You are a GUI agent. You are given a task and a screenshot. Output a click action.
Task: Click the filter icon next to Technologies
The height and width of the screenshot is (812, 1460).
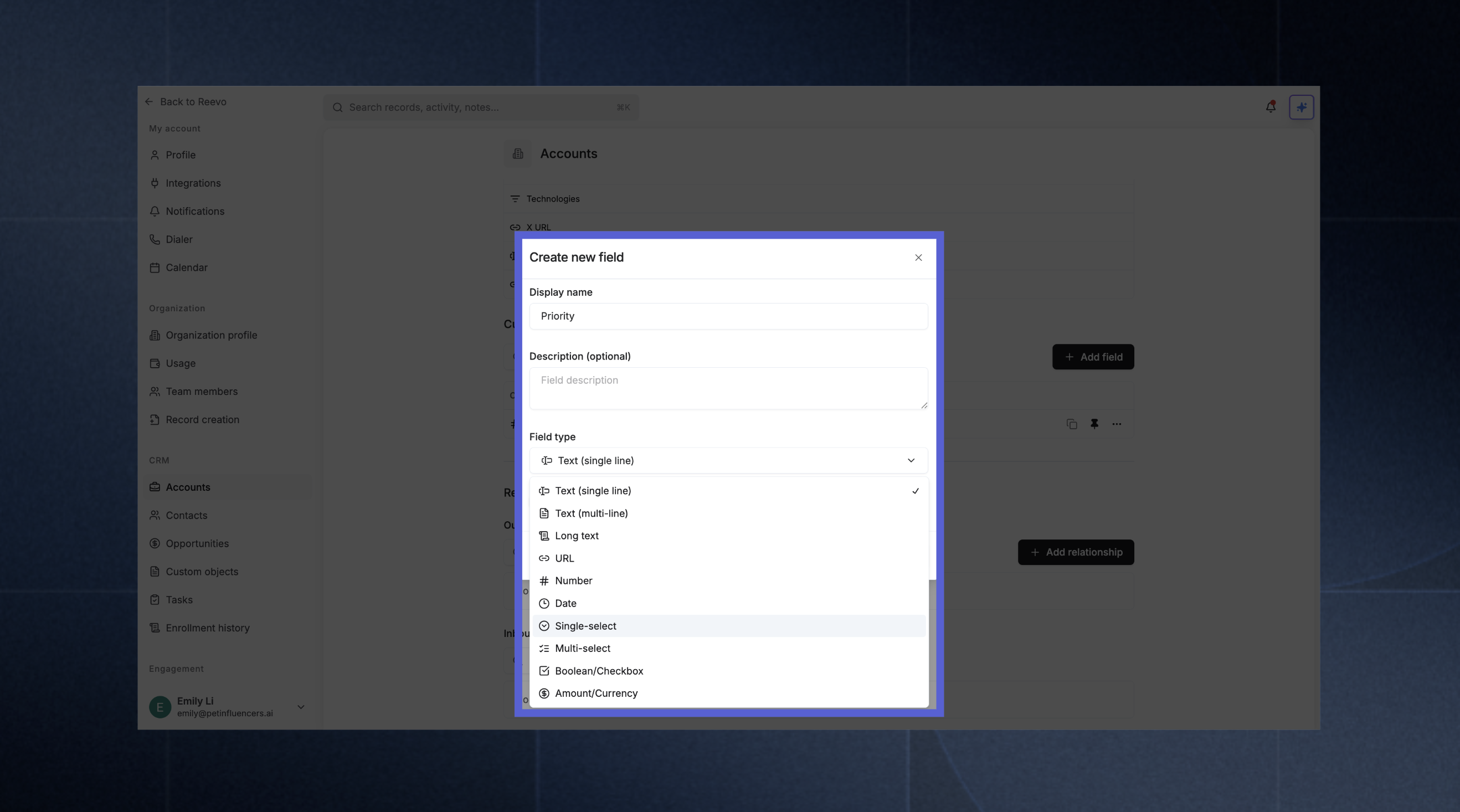(515, 198)
